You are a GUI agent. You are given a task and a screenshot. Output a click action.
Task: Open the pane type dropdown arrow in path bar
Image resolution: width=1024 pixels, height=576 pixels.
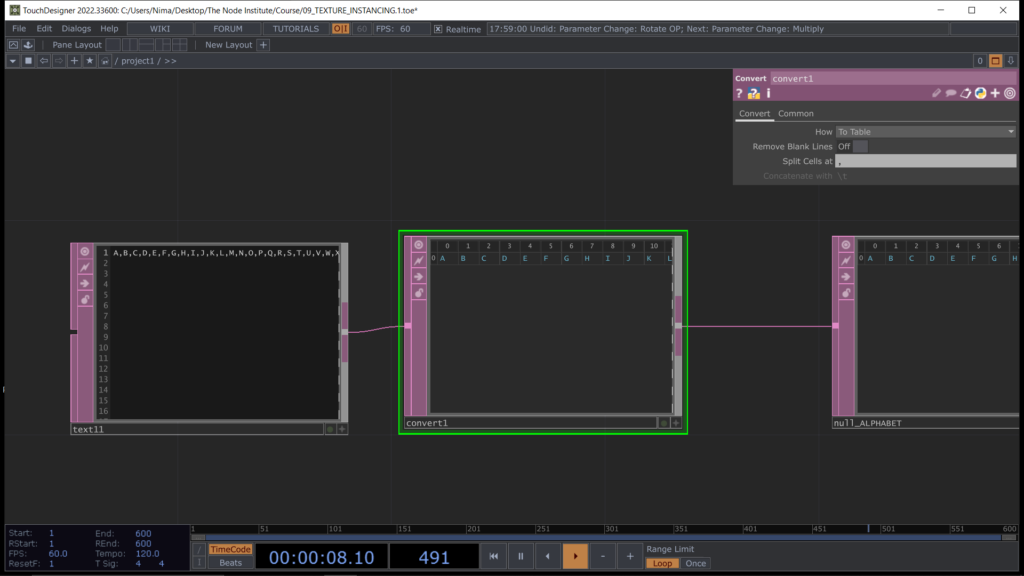coord(12,61)
